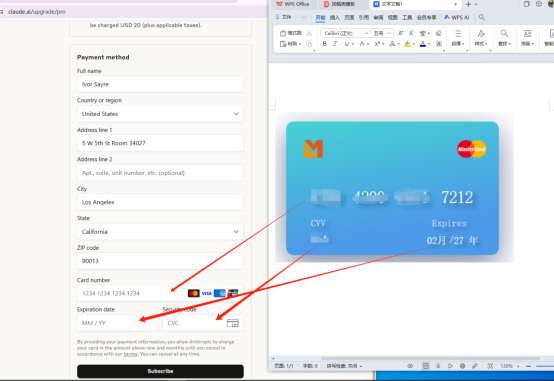Click the search icon in WPS menu bar
Image resolution: width=554 pixels, height=381 pixels.
click(482, 17)
